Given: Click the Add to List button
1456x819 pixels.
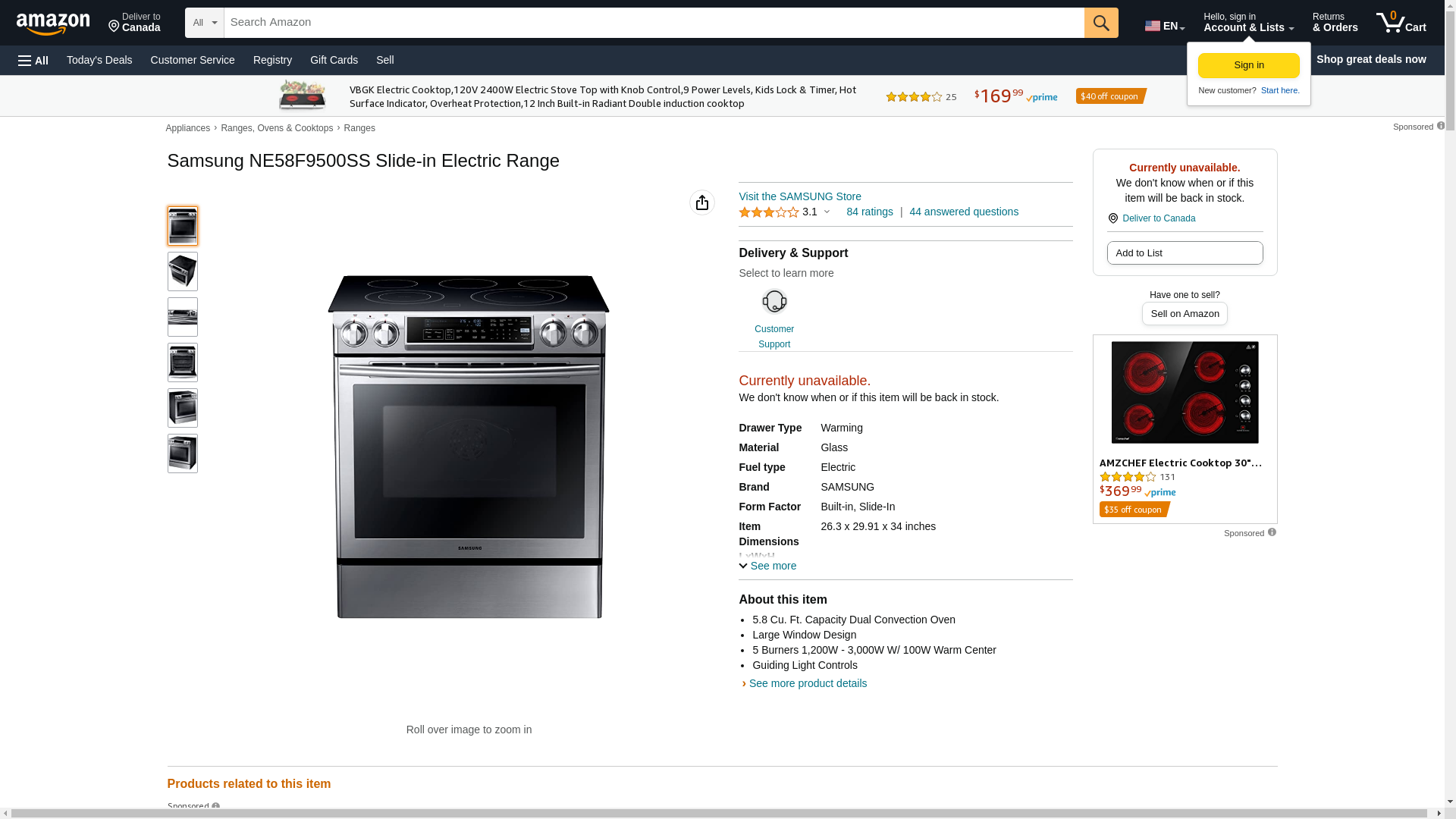Looking at the screenshot, I should (x=1185, y=253).
